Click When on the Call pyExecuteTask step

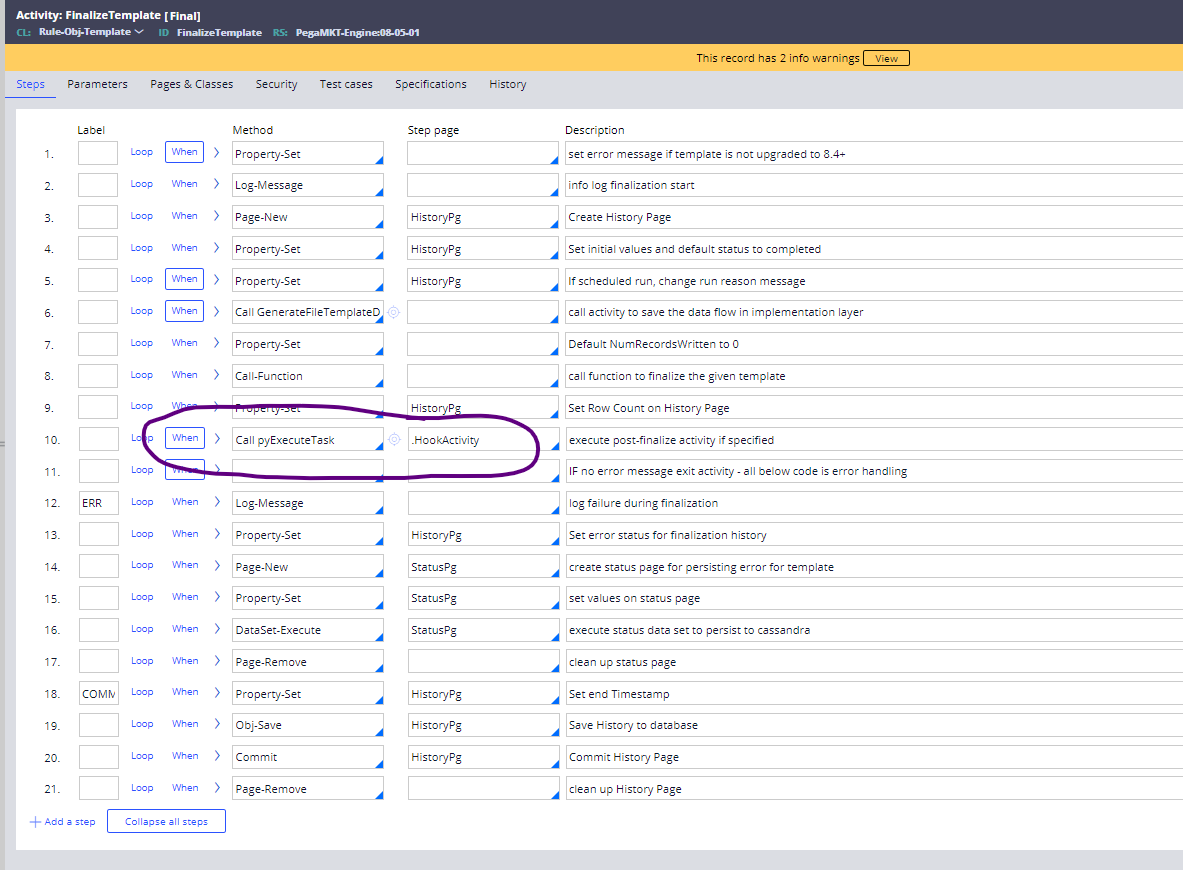(184, 438)
